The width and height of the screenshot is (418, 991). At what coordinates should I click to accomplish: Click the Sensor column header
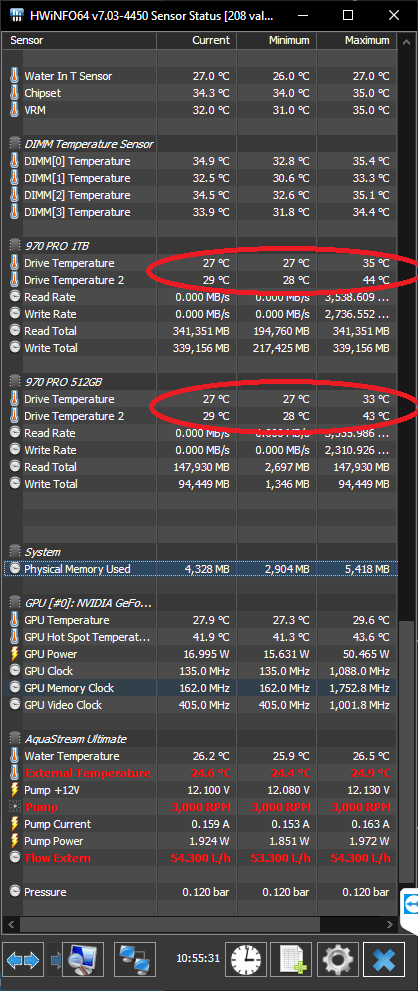coord(80,40)
